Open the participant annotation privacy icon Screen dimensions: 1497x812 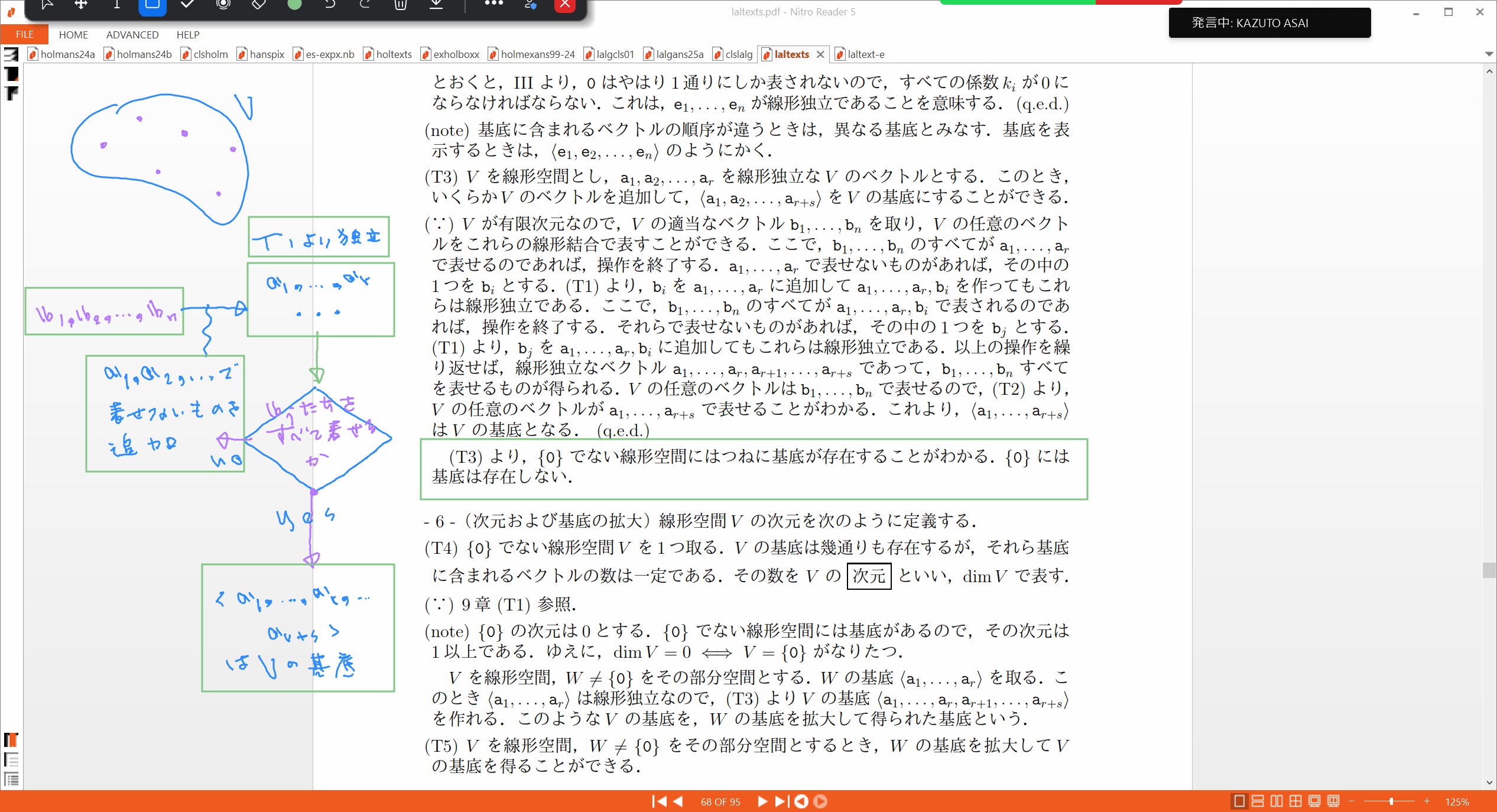[530, 5]
